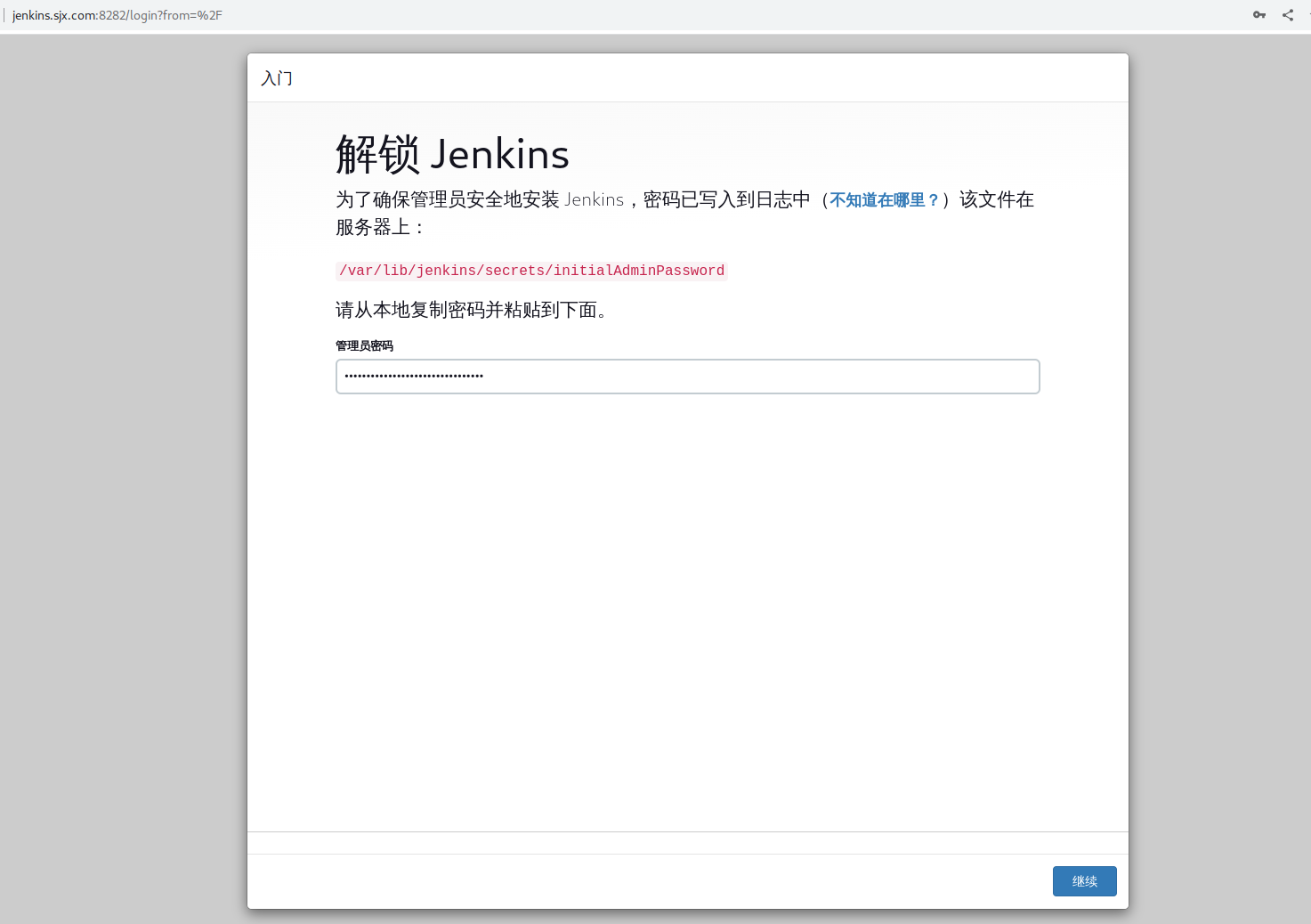
Task: Click the 请从本地复制密码 instruction text
Action: (x=473, y=310)
